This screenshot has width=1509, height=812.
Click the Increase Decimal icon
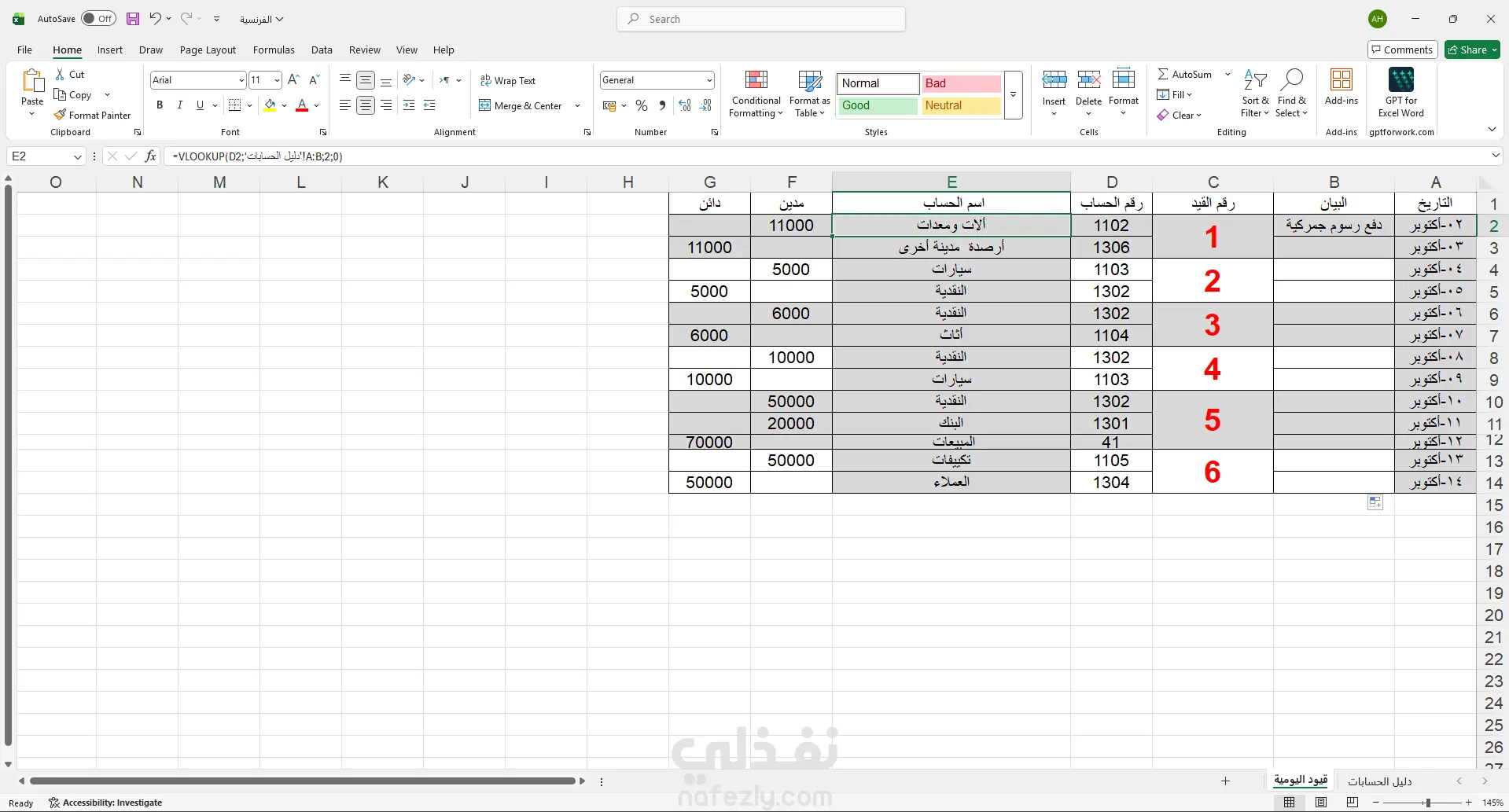(685, 105)
